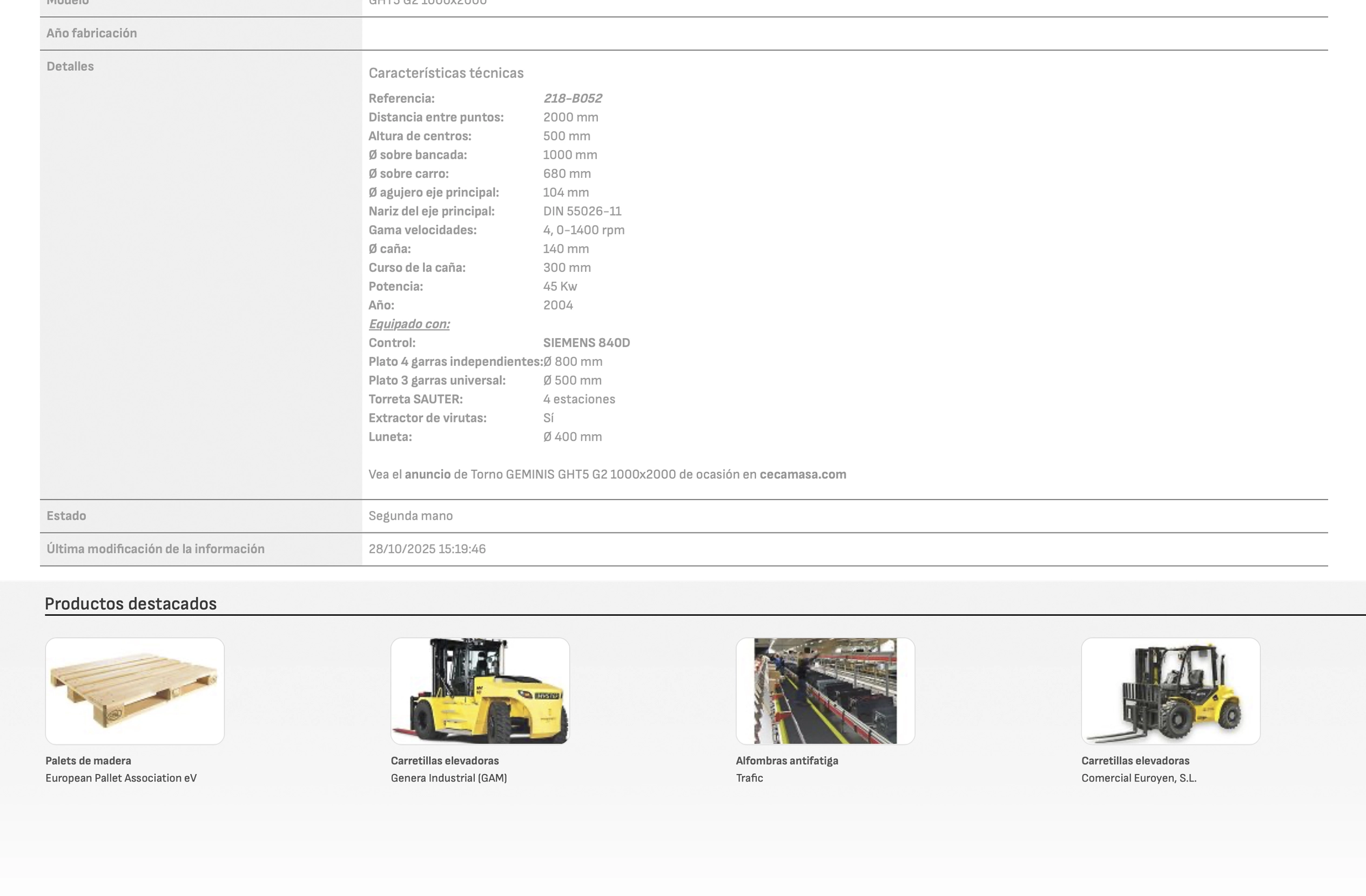Click the 'Características técnicas' heading
This screenshot has height=896, width=1366.
(x=446, y=73)
